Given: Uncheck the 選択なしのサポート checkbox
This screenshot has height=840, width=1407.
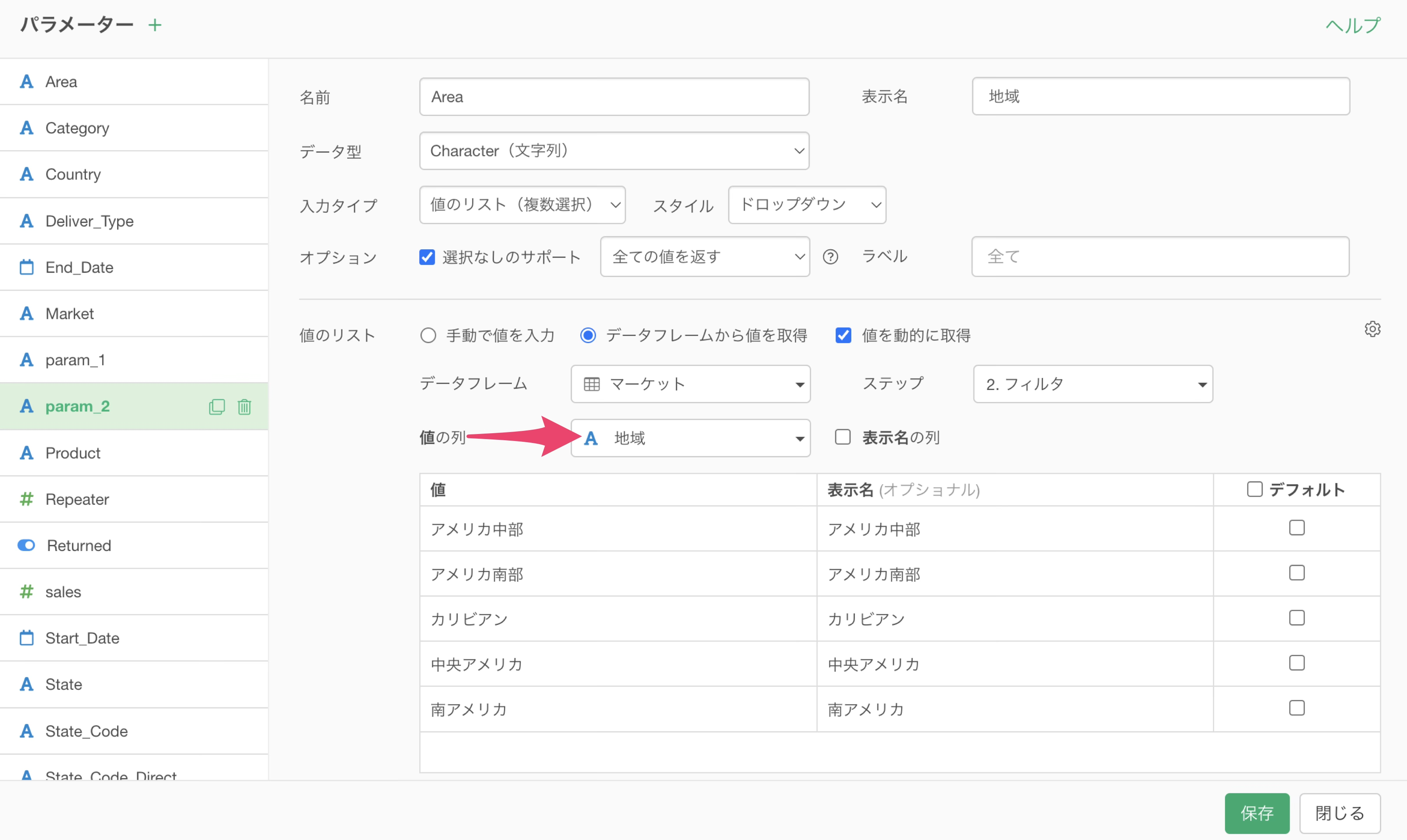Looking at the screenshot, I should pos(427,257).
